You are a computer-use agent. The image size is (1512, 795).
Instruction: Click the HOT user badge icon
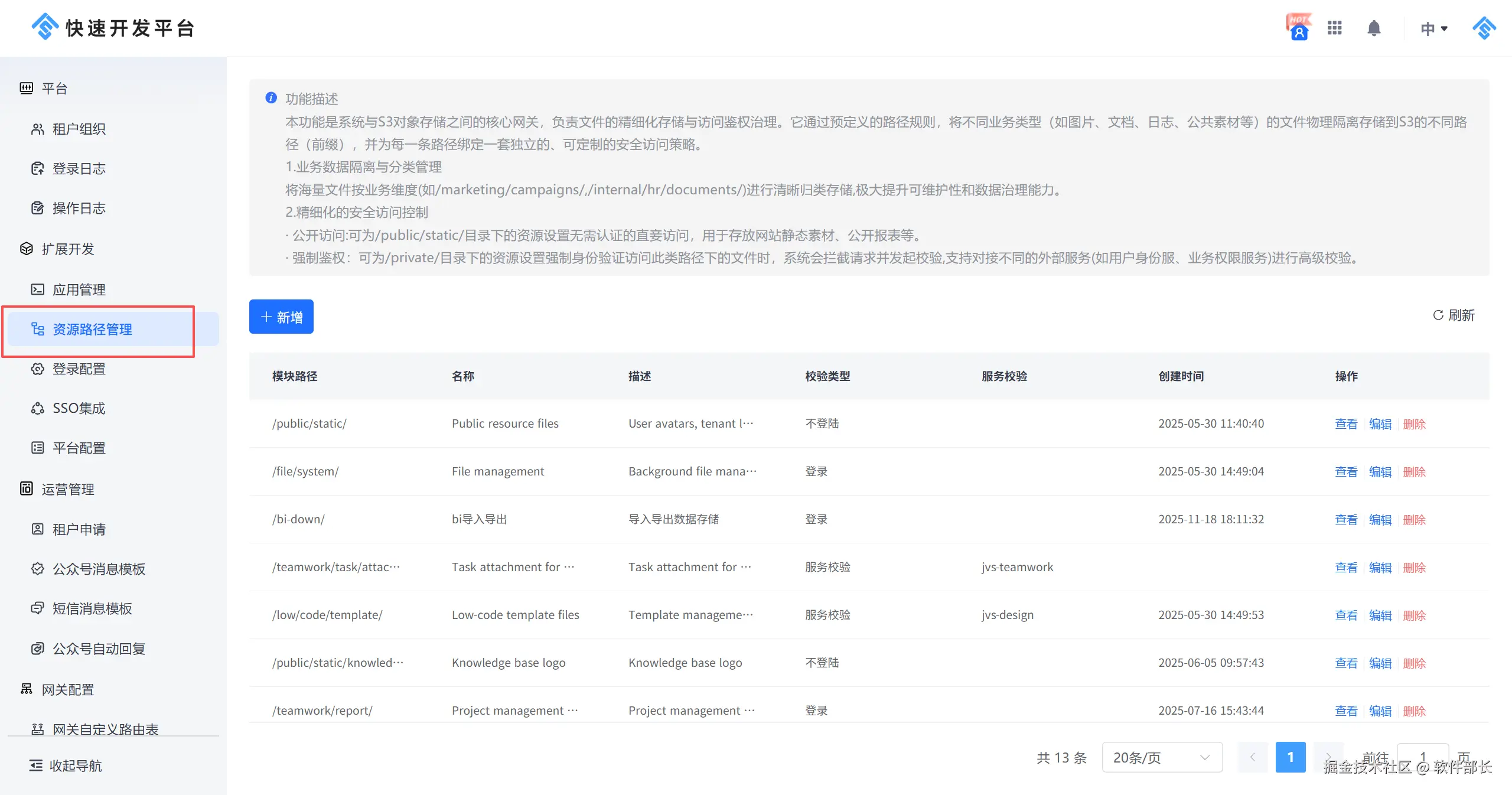[x=1299, y=27]
